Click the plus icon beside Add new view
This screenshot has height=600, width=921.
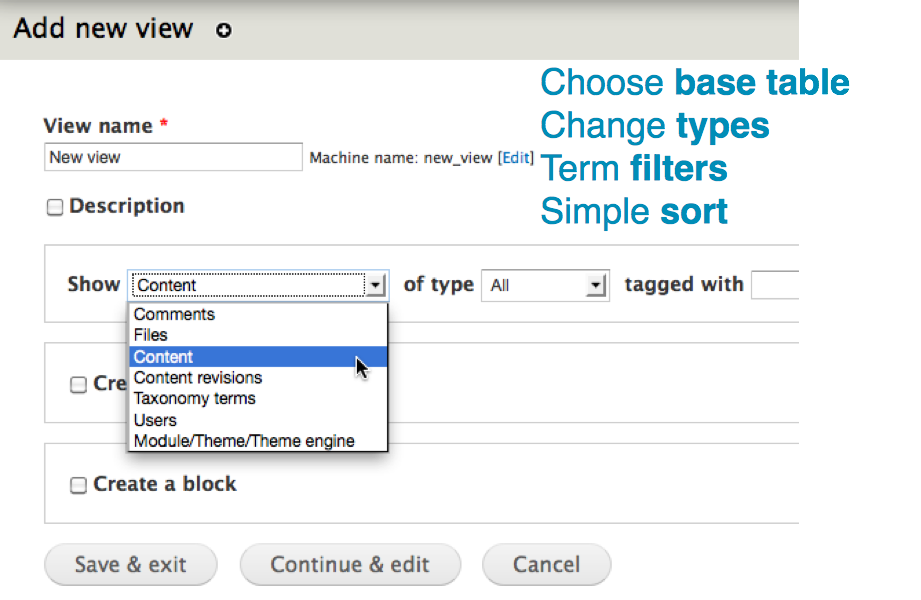(224, 30)
